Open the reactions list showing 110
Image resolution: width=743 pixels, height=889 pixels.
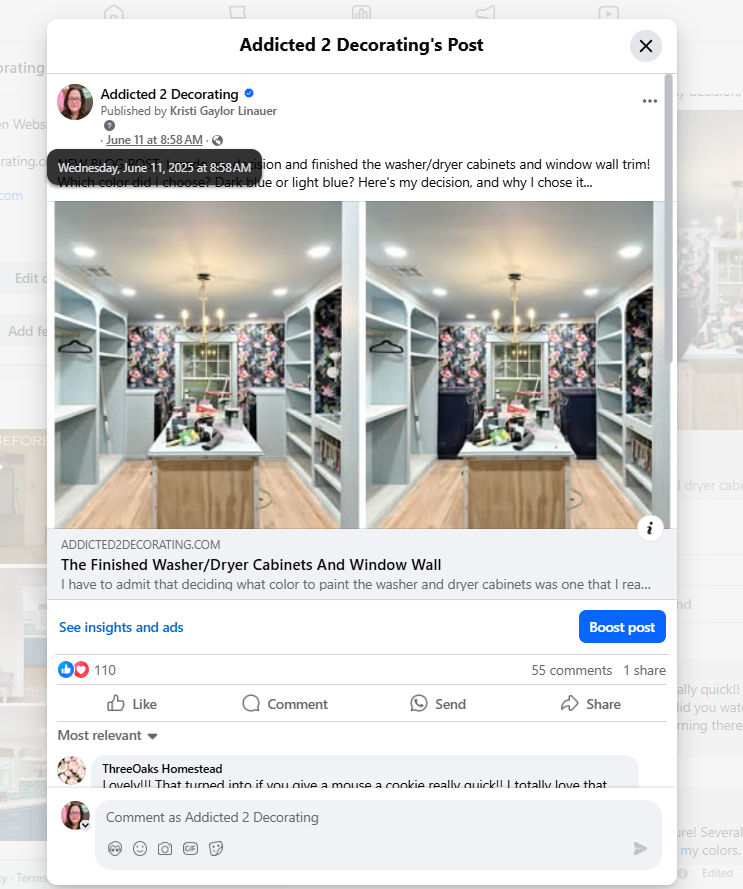87,670
